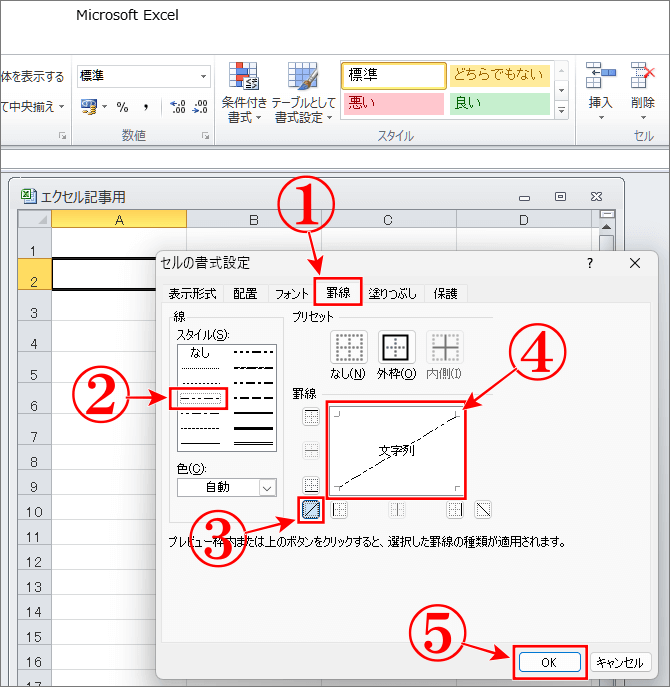Open the 挿入 dropdown arrow

pyautogui.click(x=601, y=118)
